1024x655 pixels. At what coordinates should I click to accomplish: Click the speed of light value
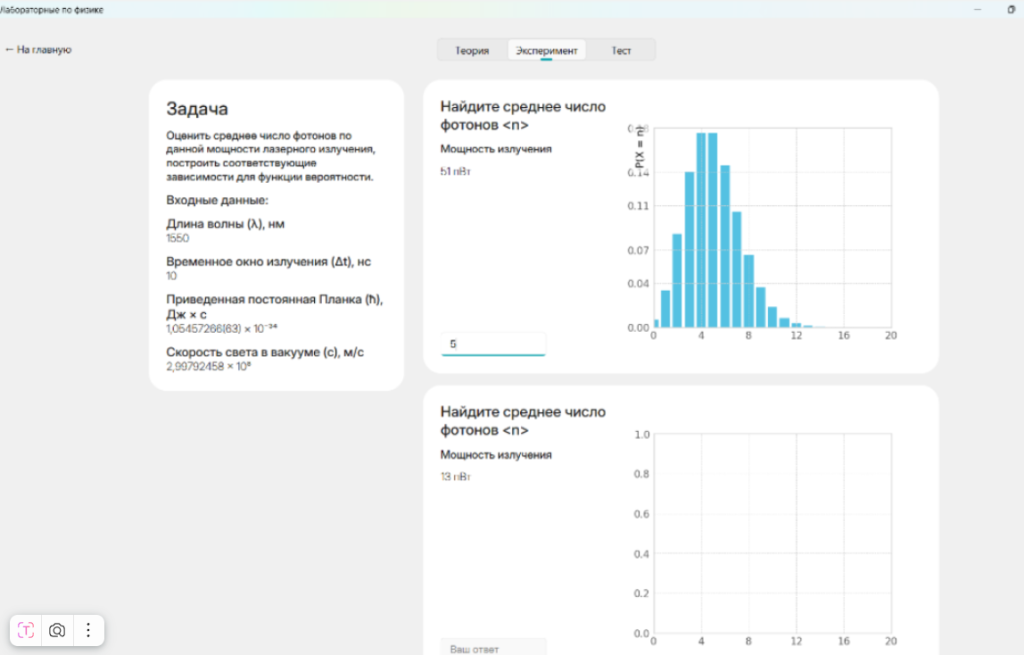click(x=208, y=367)
